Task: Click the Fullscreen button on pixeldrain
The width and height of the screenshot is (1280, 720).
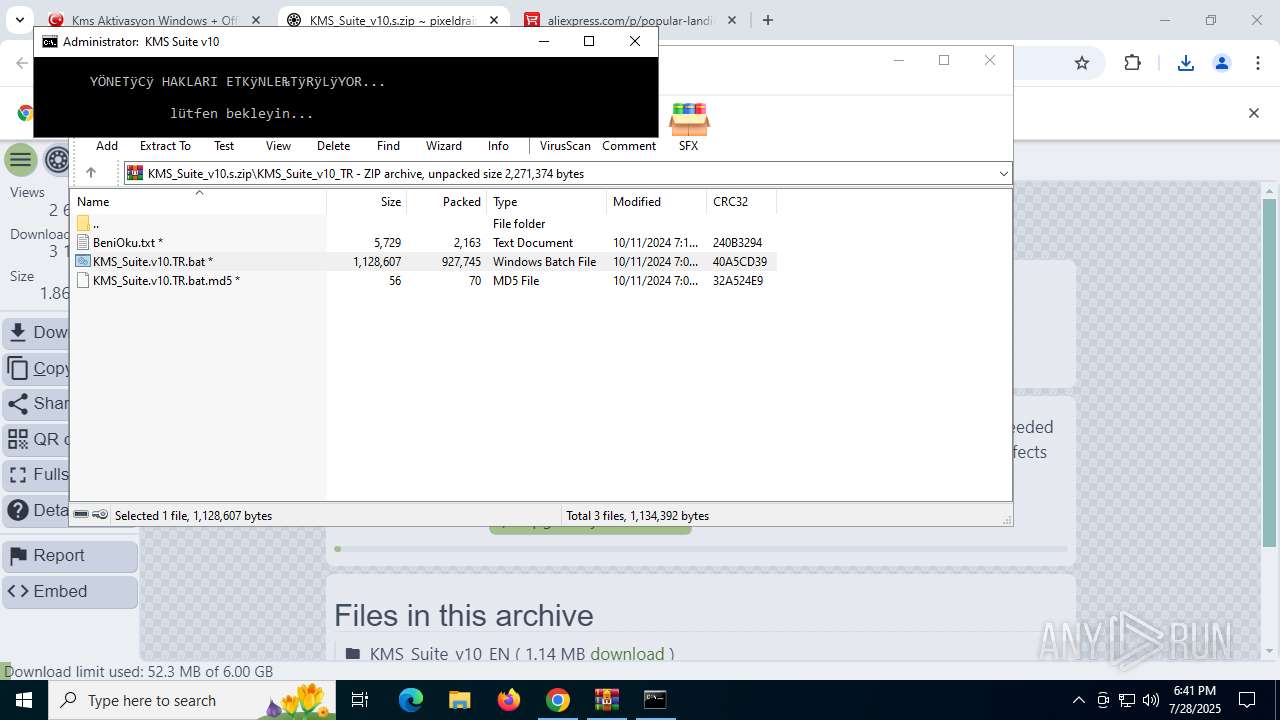Action: 36,475
